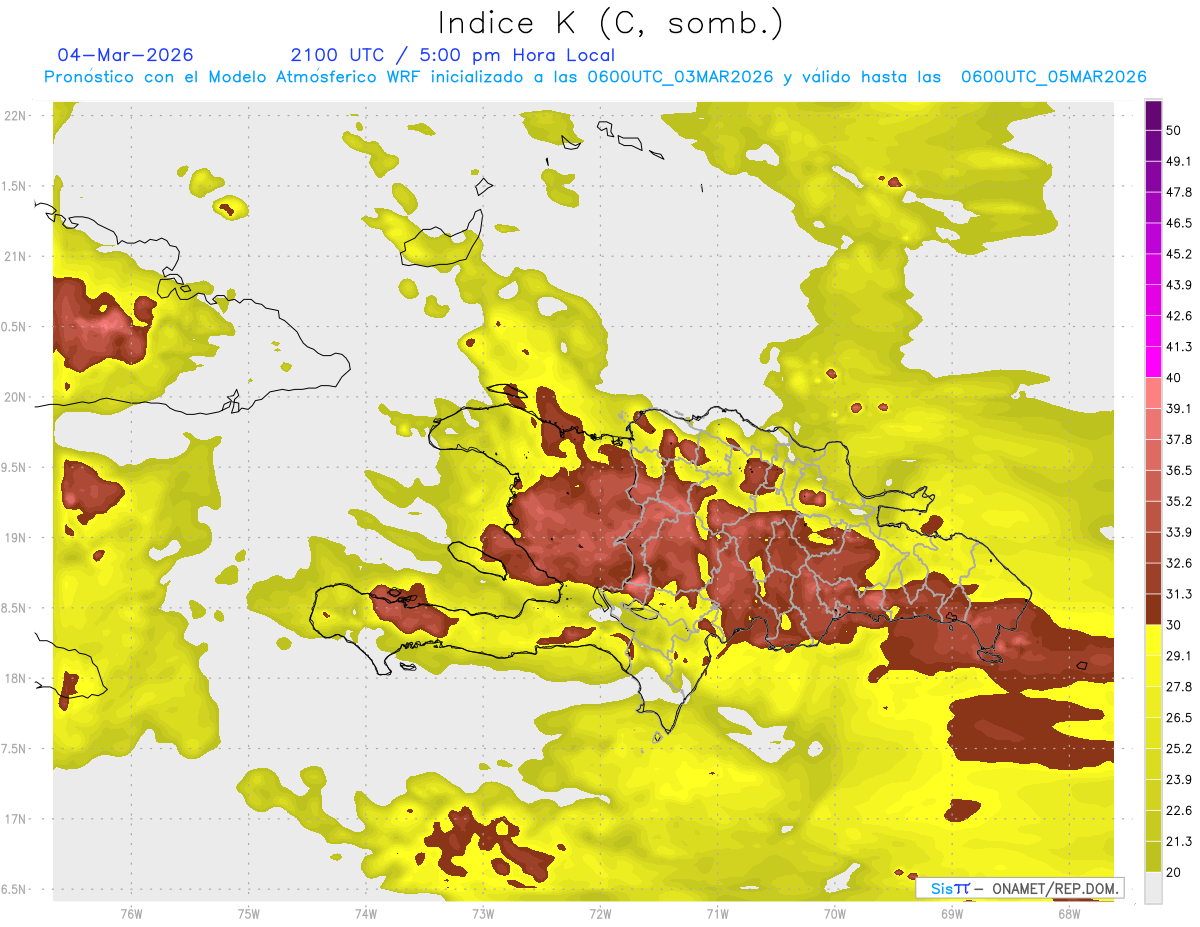1200x927 pixels.
Task: Click the time "2100 UTC / 5:00 pm Hora Local"
Action: 453,55
